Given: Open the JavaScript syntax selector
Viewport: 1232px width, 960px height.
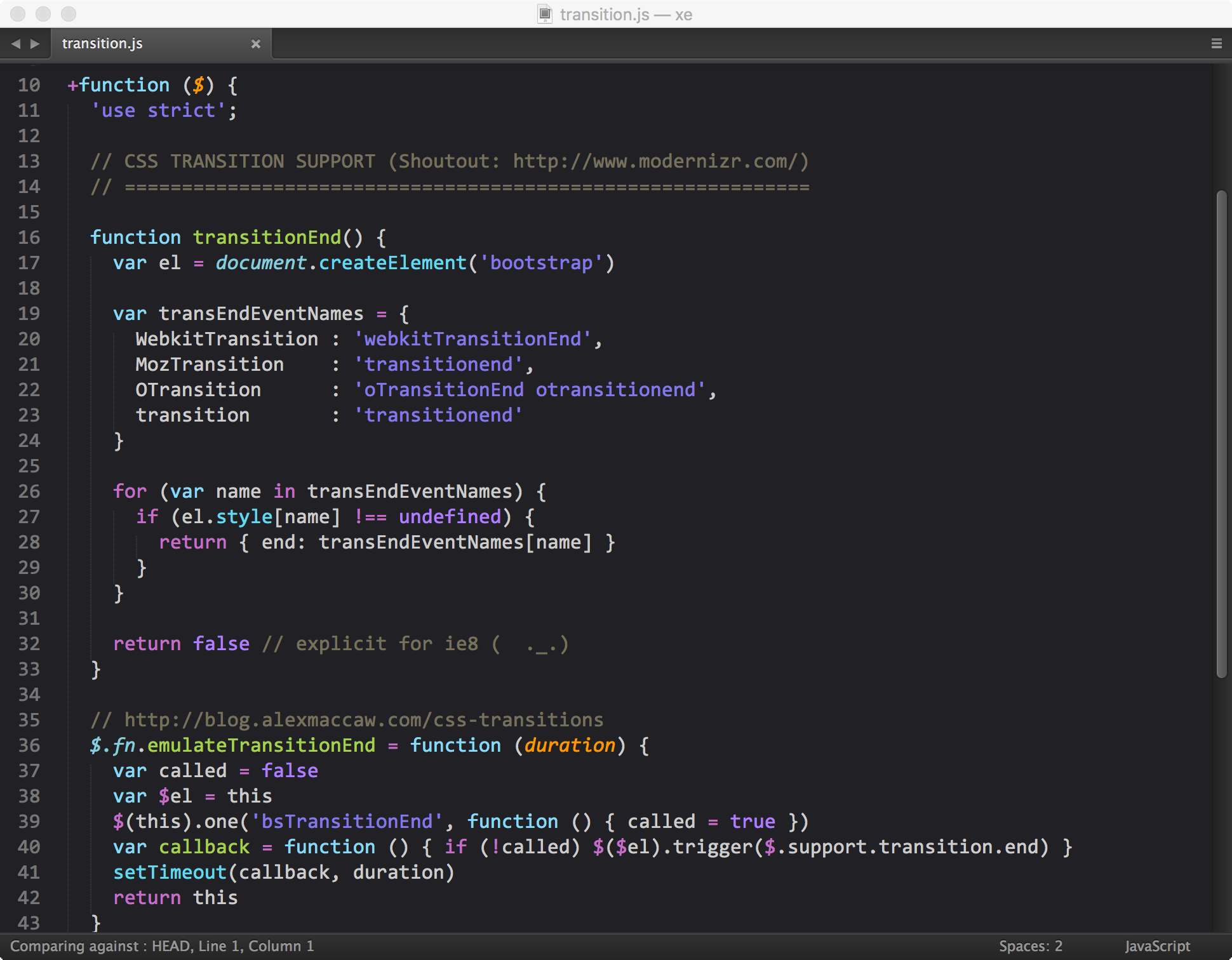Looking at the screenshot, I should [1158, 946].
